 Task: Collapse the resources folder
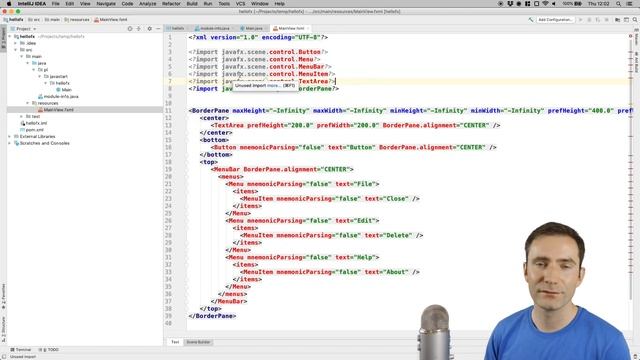coord(28,103)
